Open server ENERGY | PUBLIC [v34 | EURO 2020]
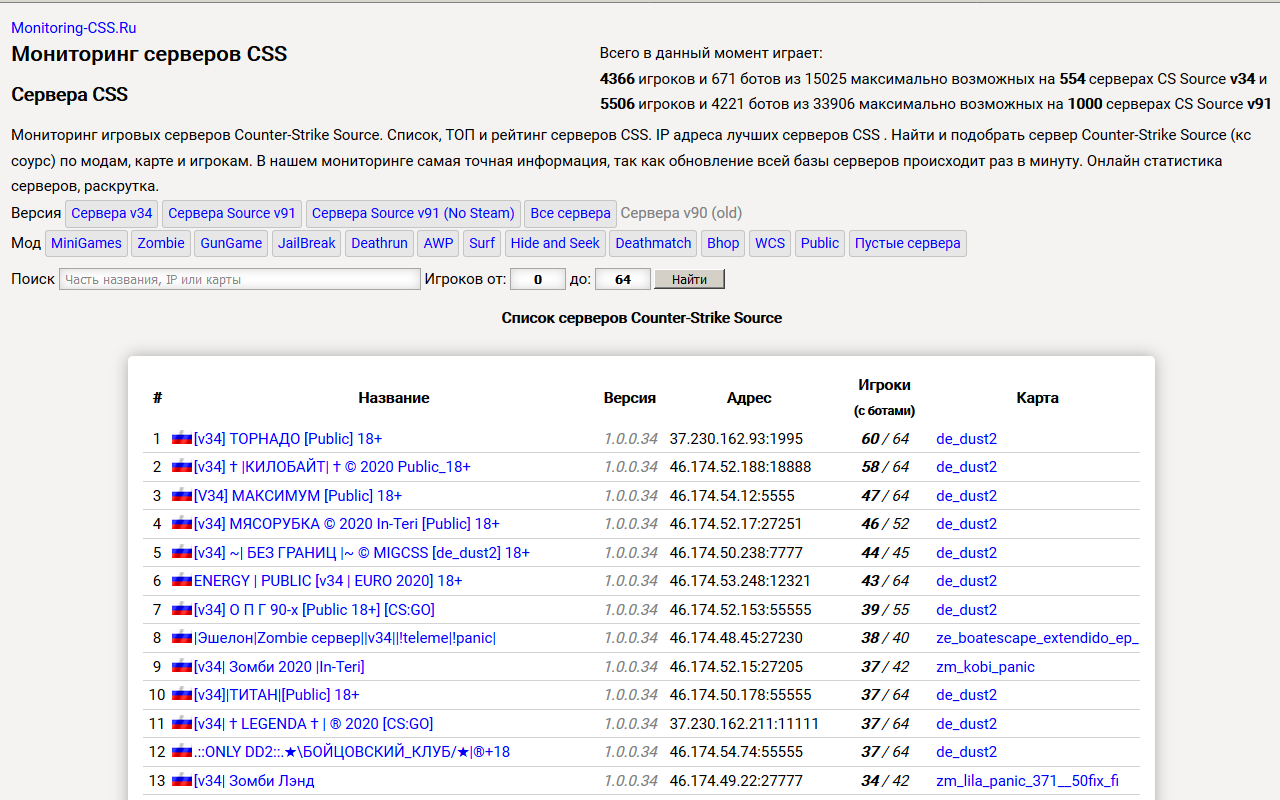This screenshot has height=800, width=1280. point(328,581)
